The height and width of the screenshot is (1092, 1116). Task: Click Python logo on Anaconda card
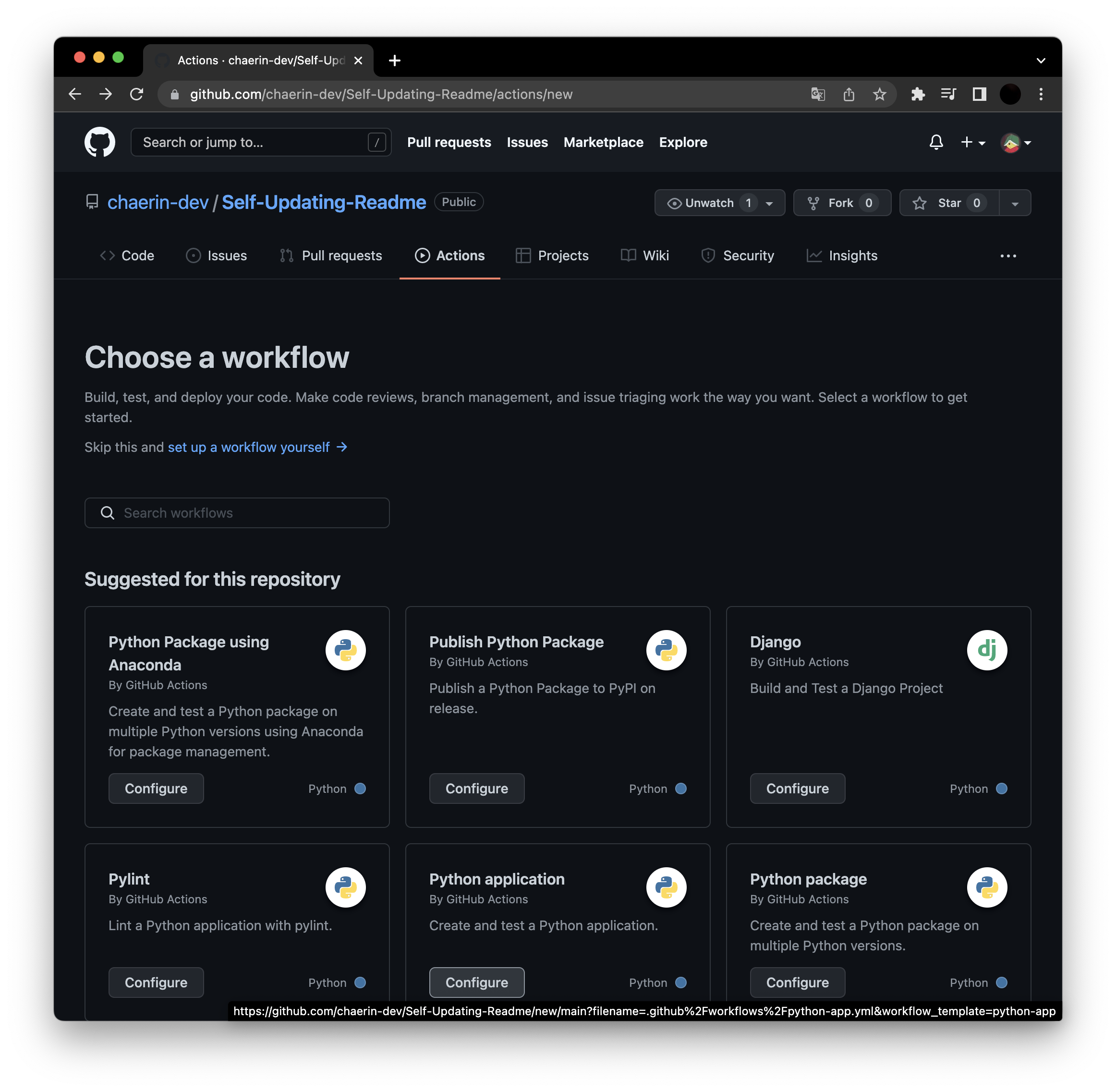click(x=346, y=650)
